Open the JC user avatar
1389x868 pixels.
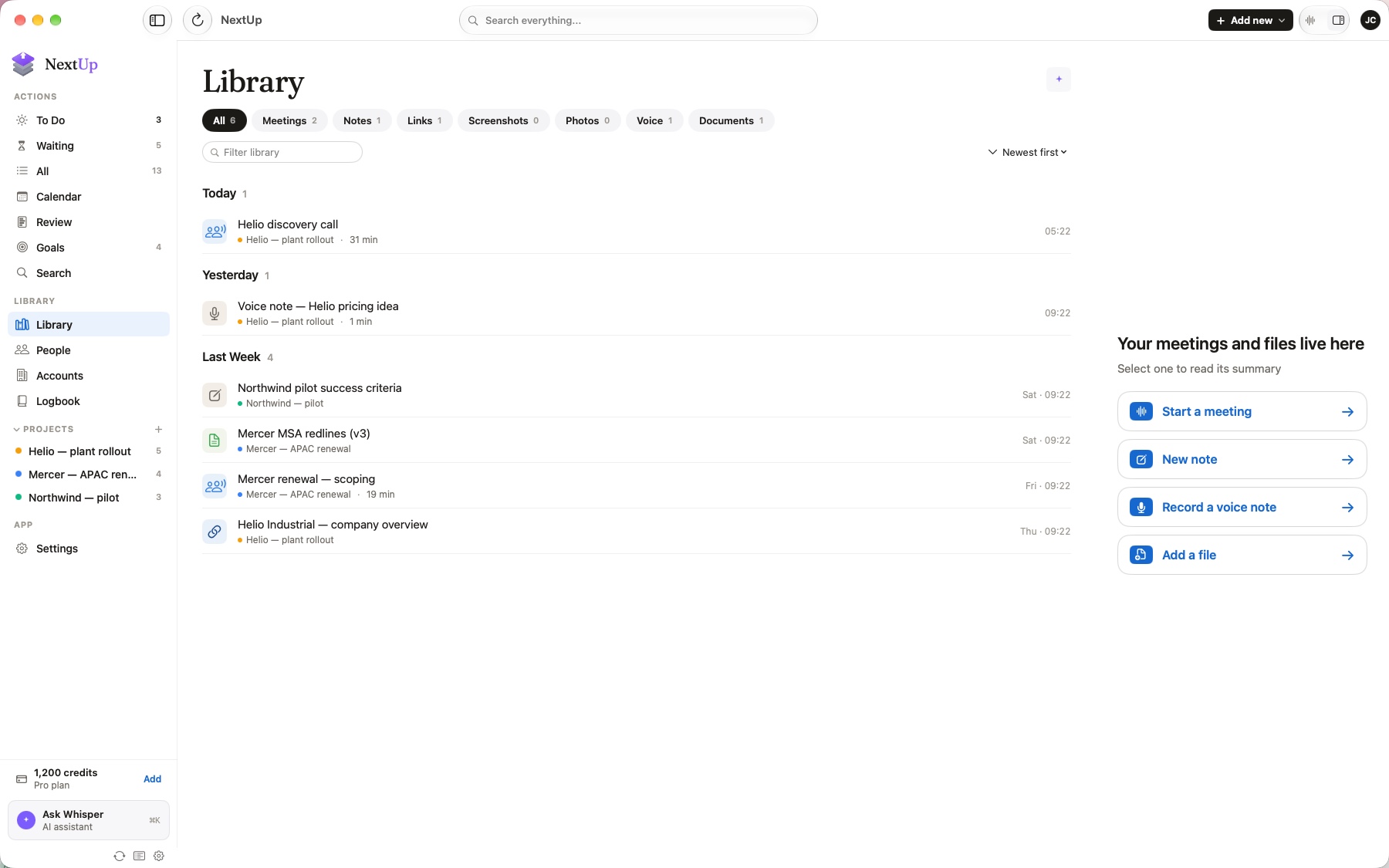point(1370,20)
